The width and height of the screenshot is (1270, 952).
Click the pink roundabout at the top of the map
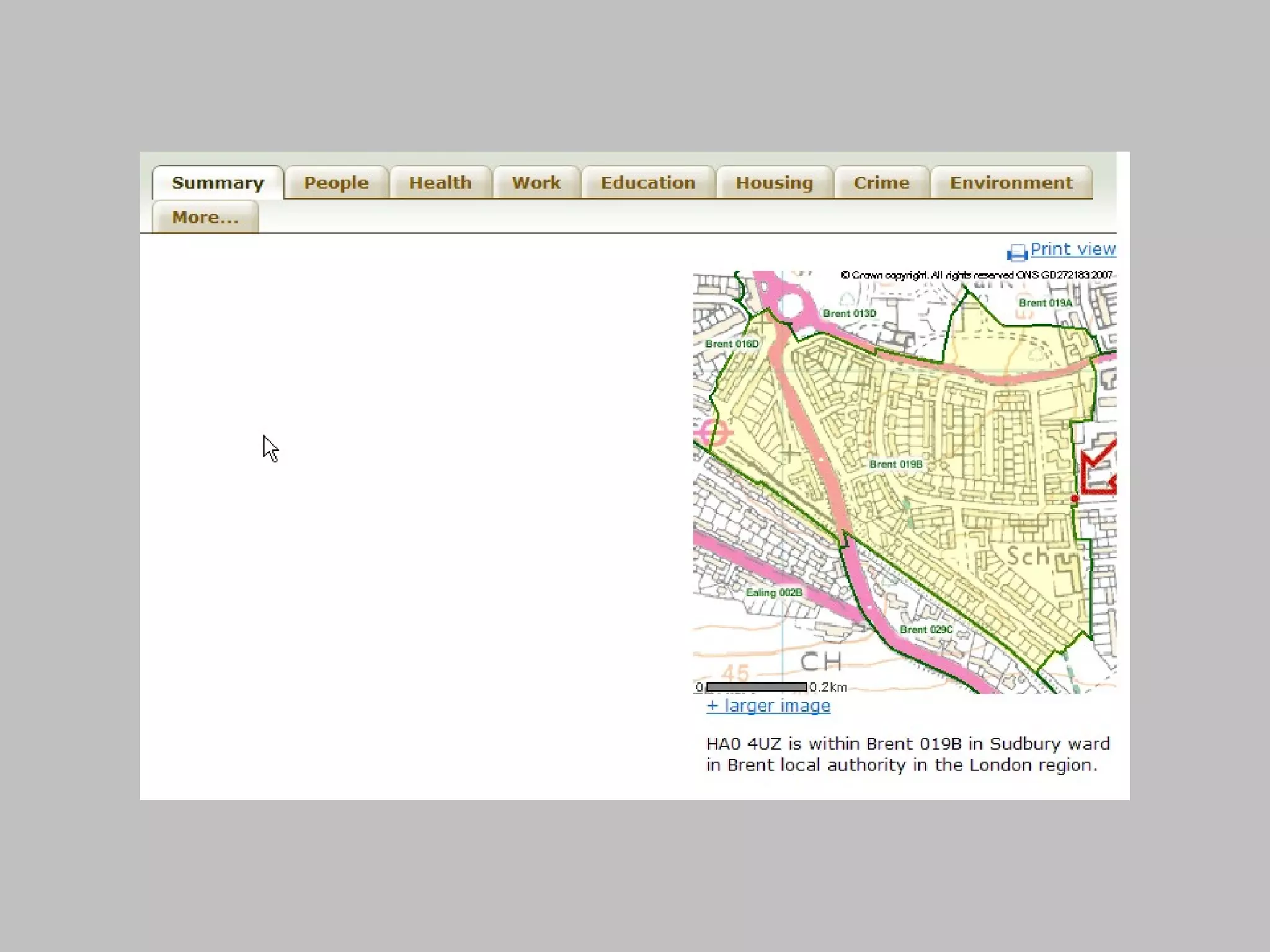(791, 306)
